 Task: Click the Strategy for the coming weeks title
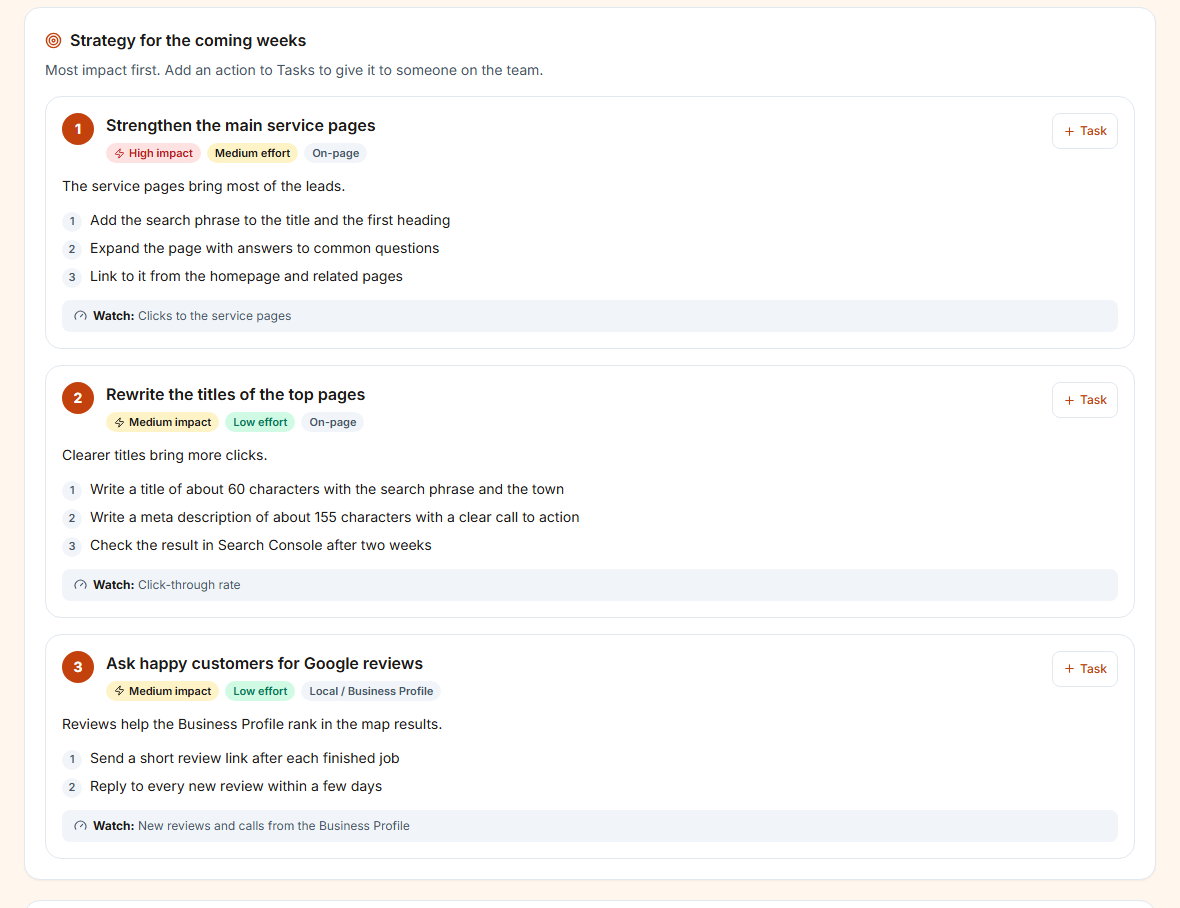(188, 41)
